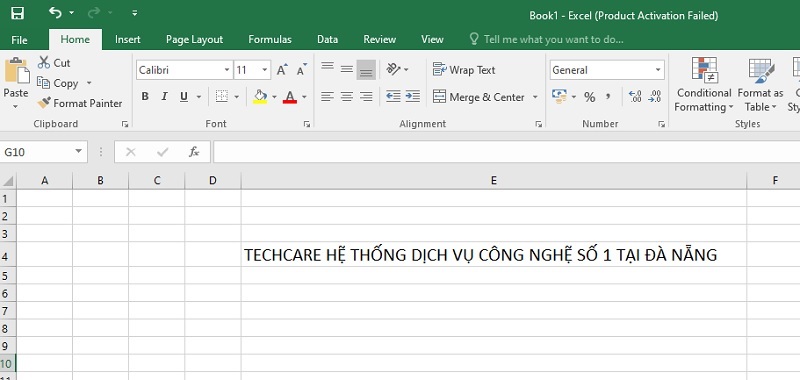Open the Paste options dropdown arrow
Screen dimensions: 800x380
tap(15, 106)
